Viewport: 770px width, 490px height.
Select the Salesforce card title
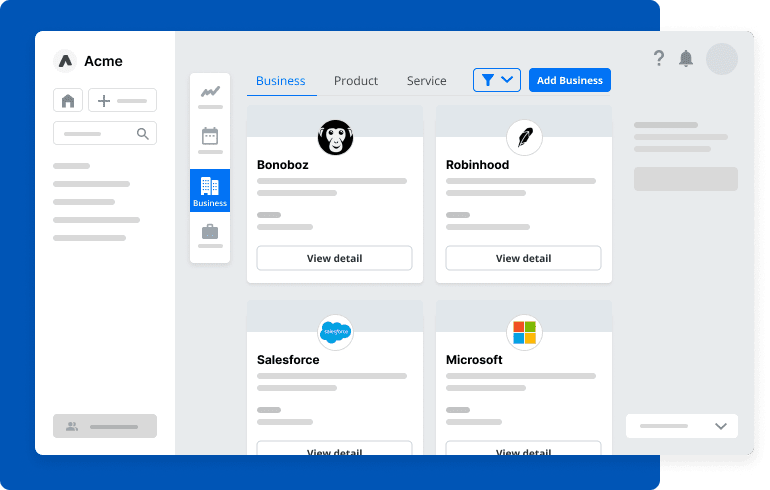(288, 360)
